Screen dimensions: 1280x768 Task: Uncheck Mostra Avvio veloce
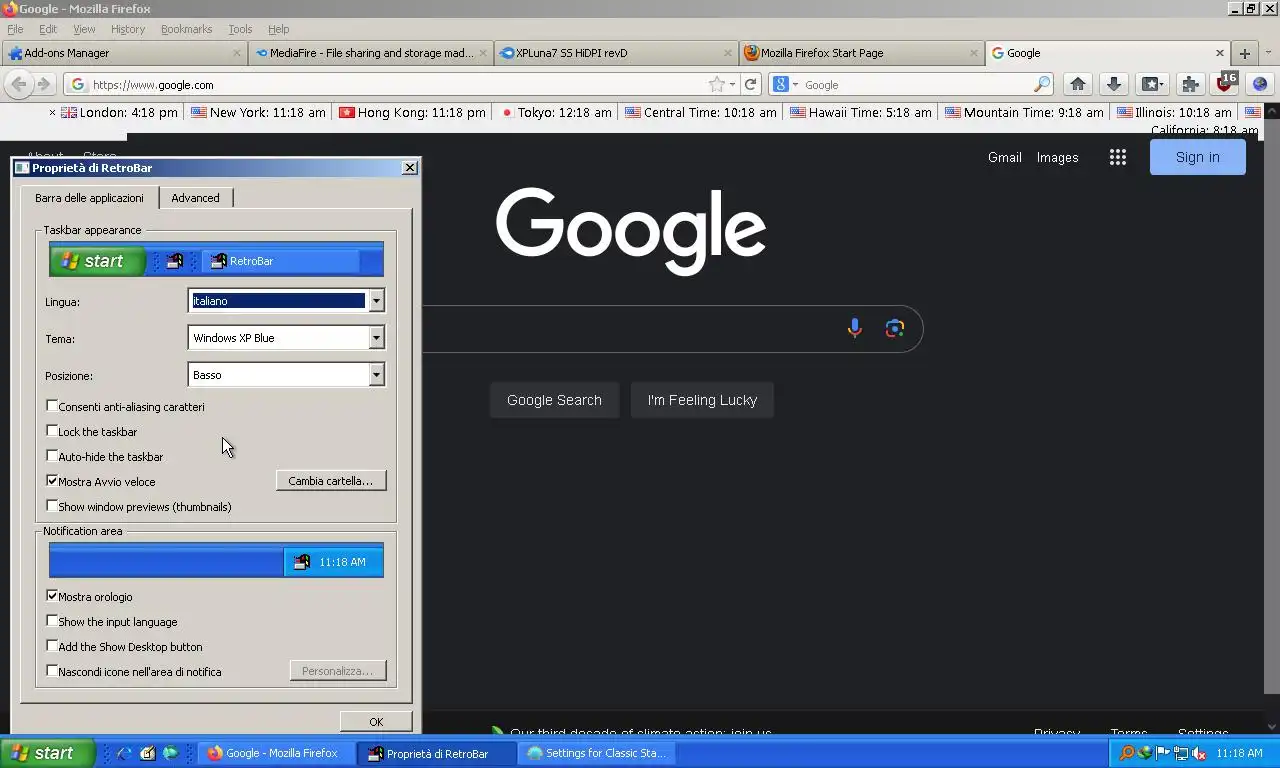coord(52,481)
